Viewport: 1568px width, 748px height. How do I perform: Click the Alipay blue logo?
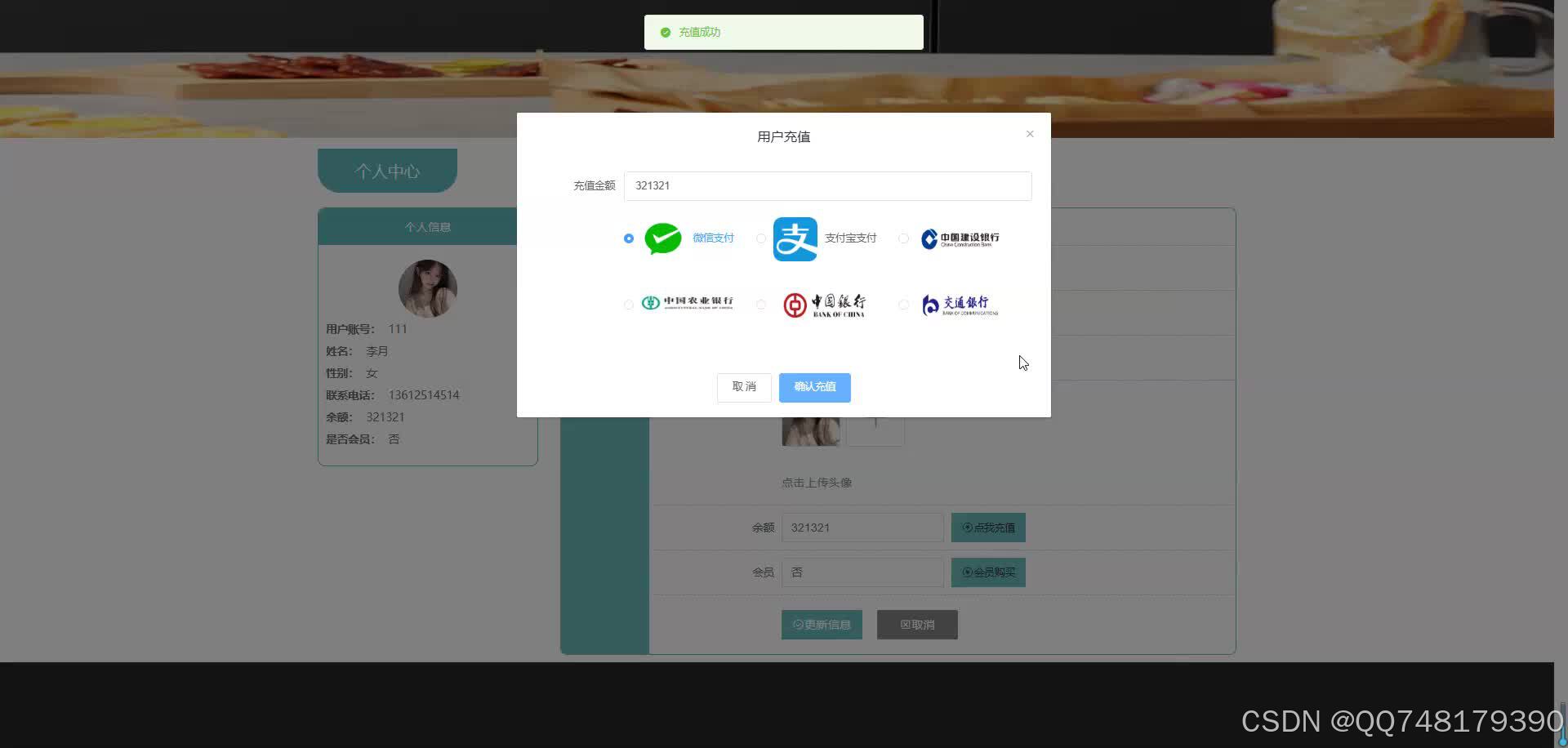tap(795, 238)
